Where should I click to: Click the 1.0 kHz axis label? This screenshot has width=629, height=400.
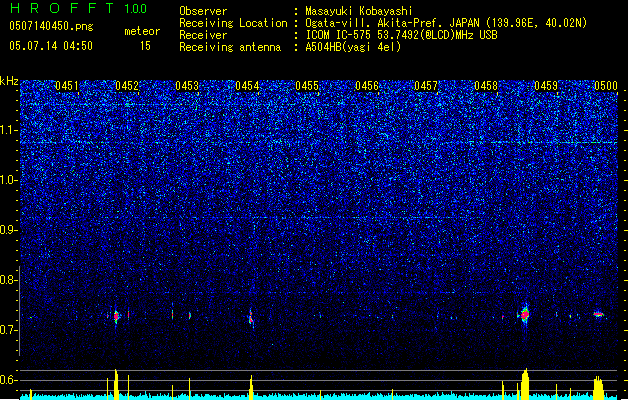pos(9,180)
